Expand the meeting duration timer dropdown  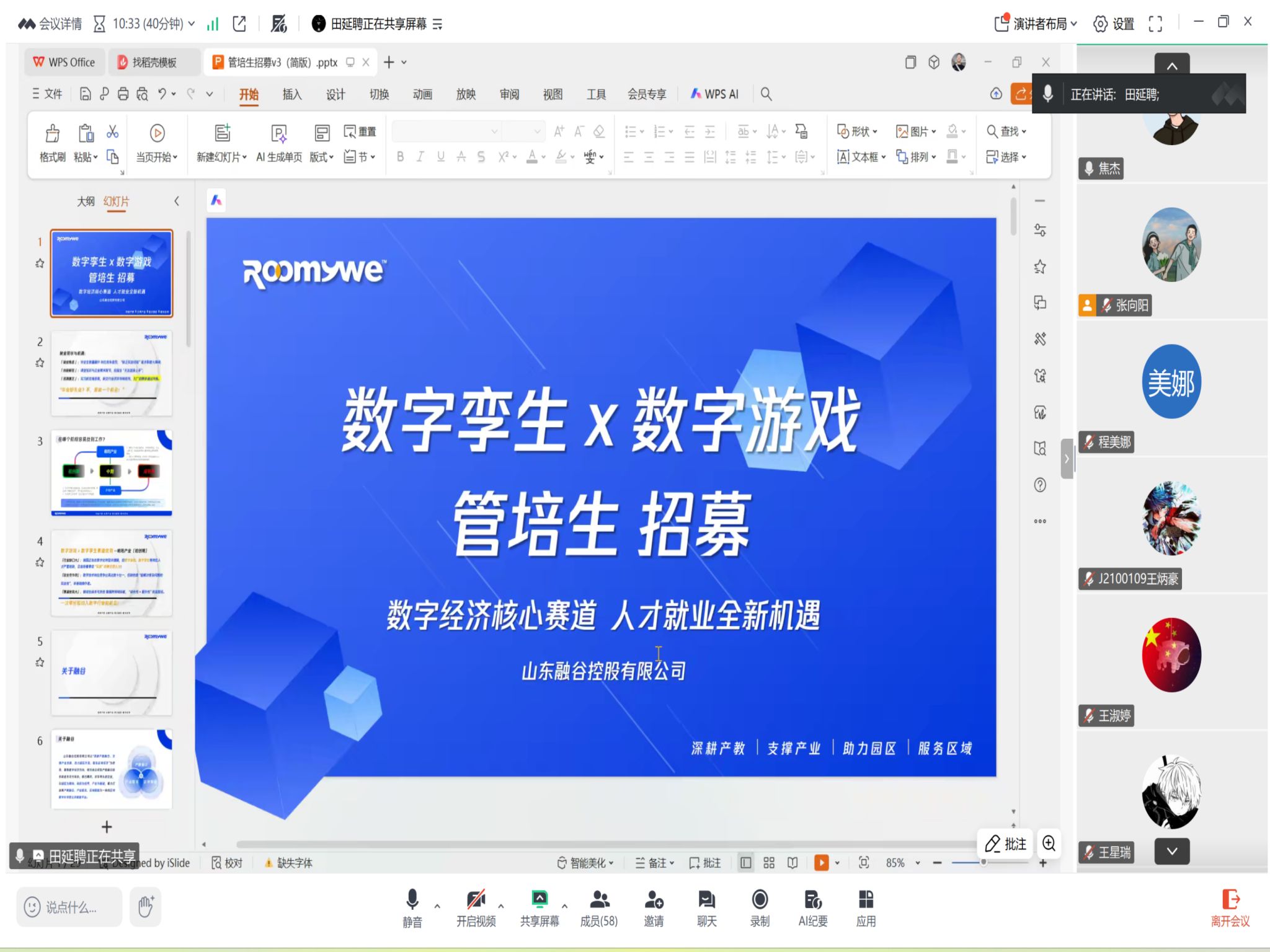coord(192,24)
